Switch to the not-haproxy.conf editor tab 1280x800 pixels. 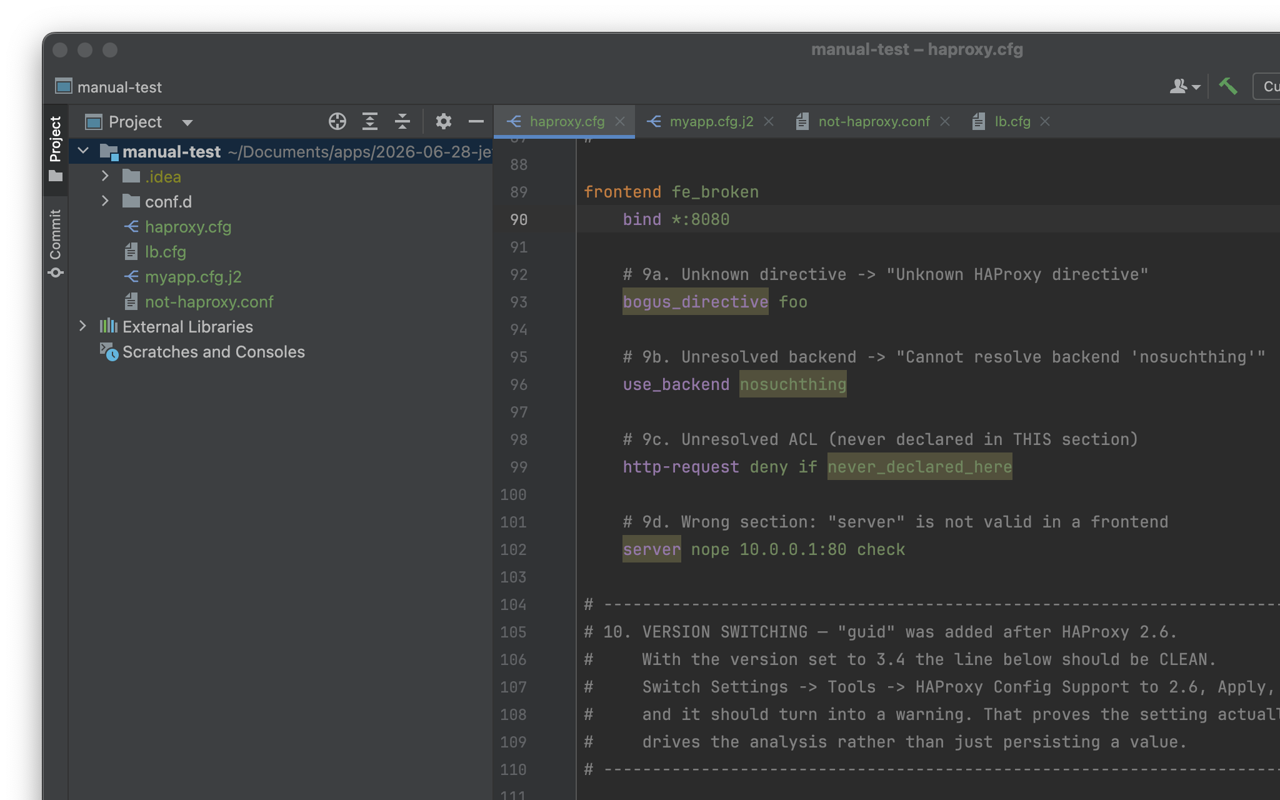(x=874, y=121)
